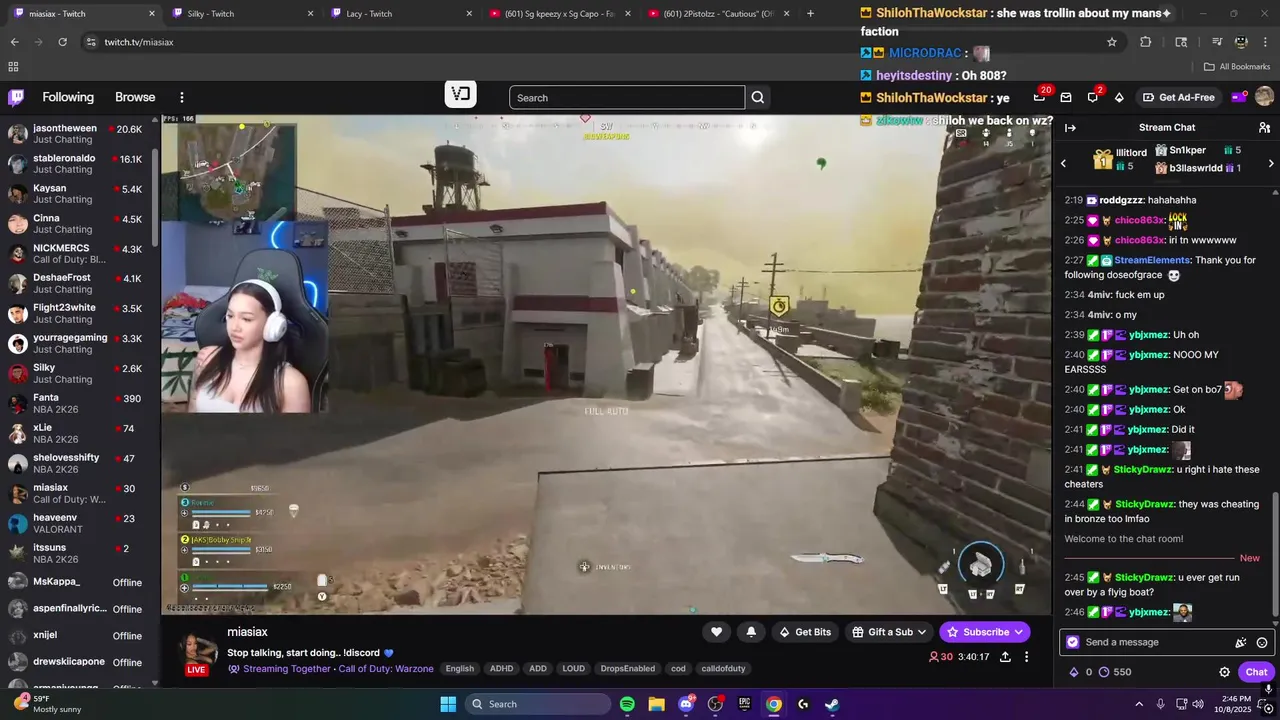Follow the channel with the heart button
The image size is (1280, 720).
coord(716,632)
